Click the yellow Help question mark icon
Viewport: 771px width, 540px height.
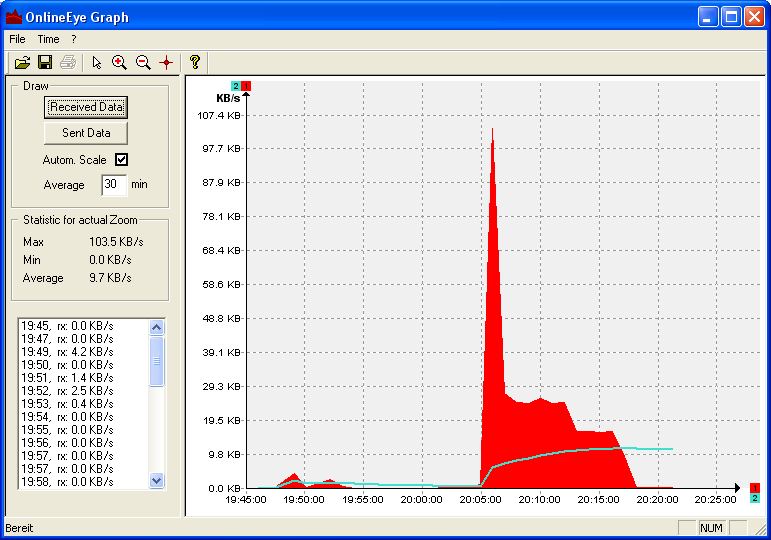point(195,62)
